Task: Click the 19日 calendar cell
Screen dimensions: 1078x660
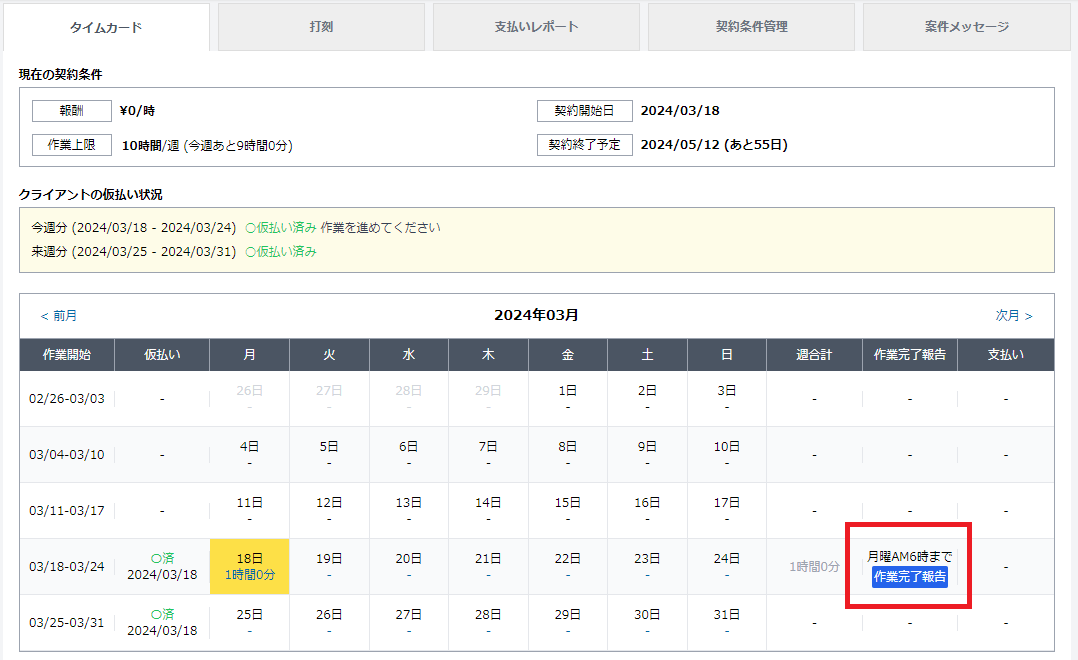Action: (329, 559)
